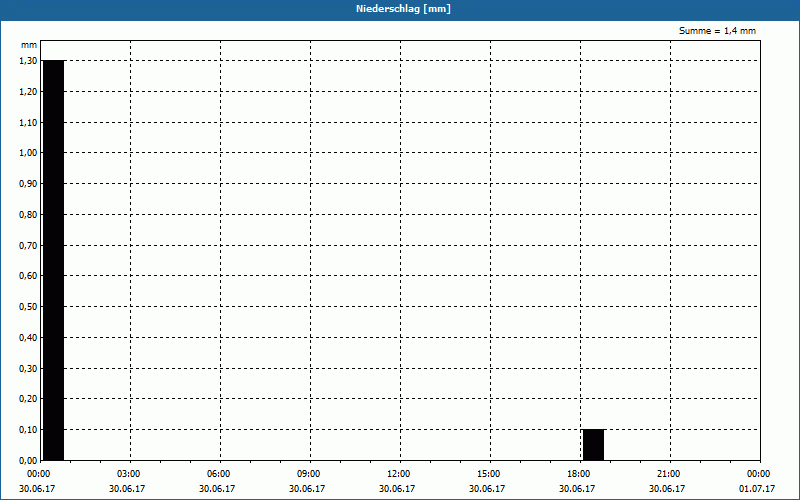The height and width of the screenshot is (500, 800).
Task: Click the 21:00 time label
Action: [x=668, y=474]
